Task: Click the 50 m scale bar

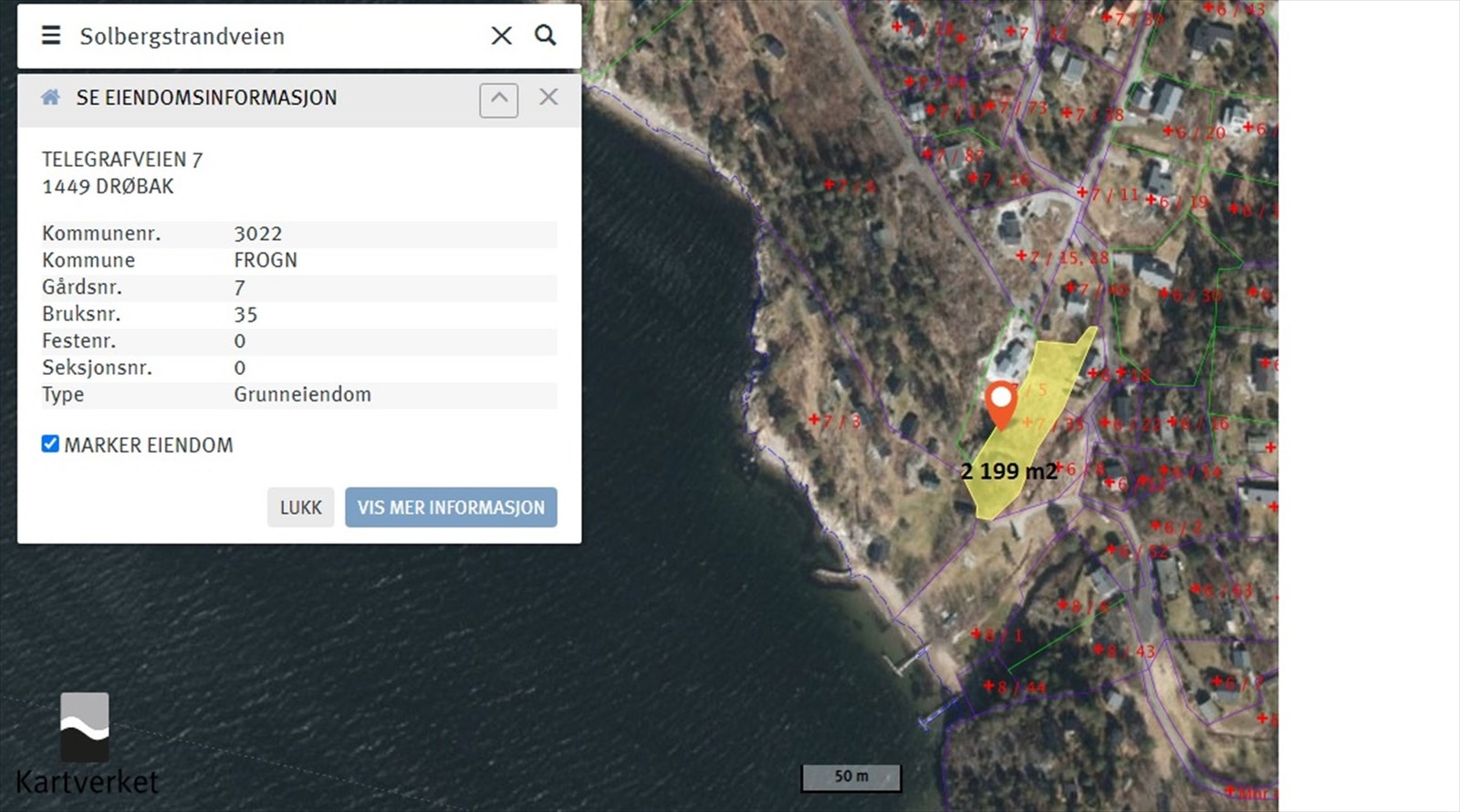Action: [x=851, y=776]
